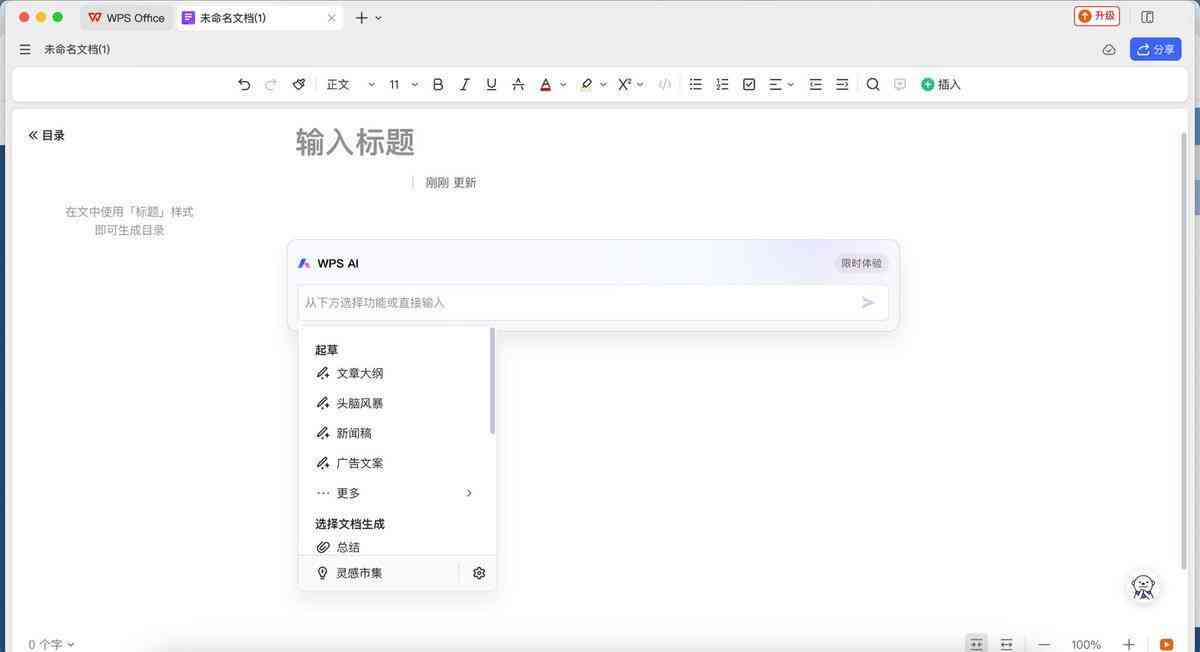Choose 新闻稿 from AI menu
Image resolution: width=1200 pixels, height=652 pixels.
[397, 433]
